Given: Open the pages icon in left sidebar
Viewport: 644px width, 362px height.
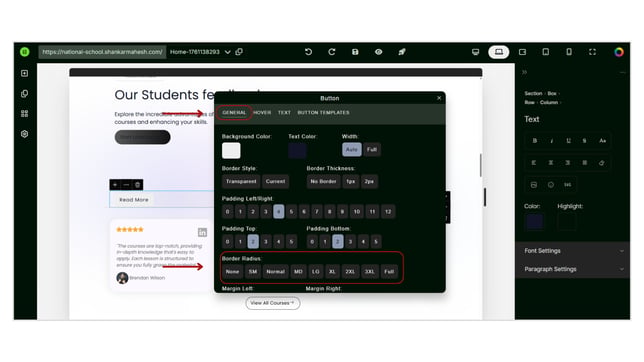Looking at the screenshot, I should pos(25,94).
